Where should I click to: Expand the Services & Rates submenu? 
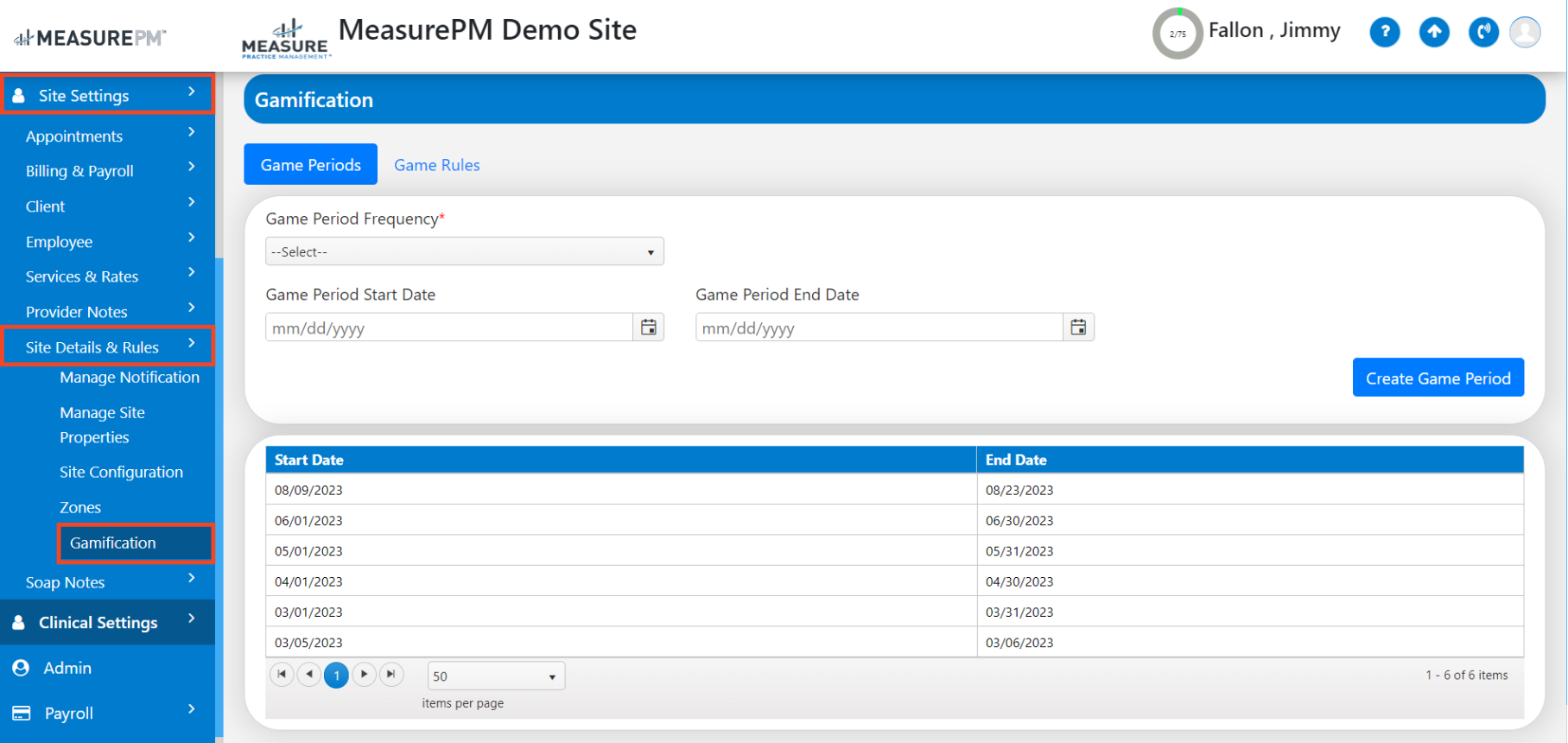192,272
